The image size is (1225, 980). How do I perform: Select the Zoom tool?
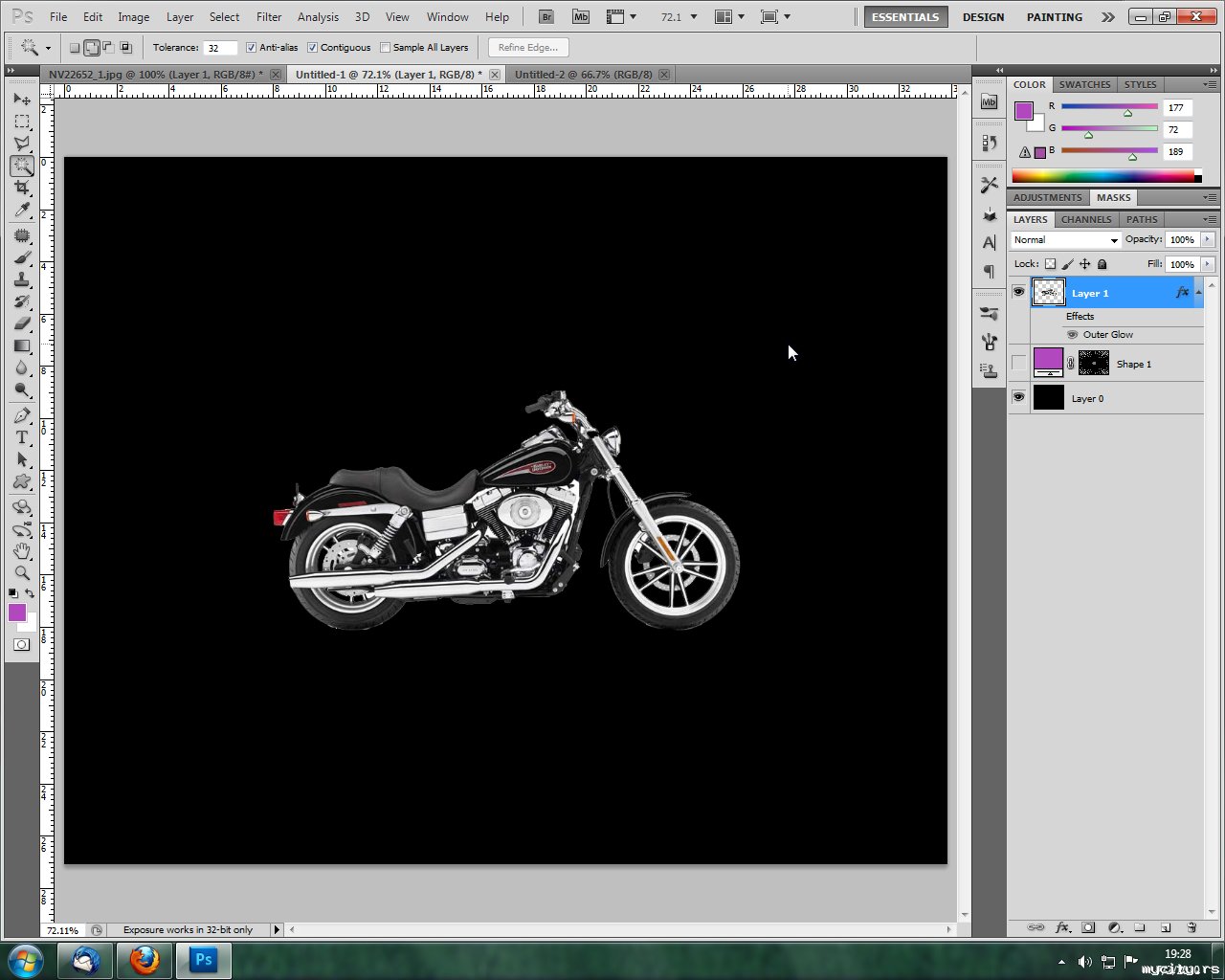22,573
